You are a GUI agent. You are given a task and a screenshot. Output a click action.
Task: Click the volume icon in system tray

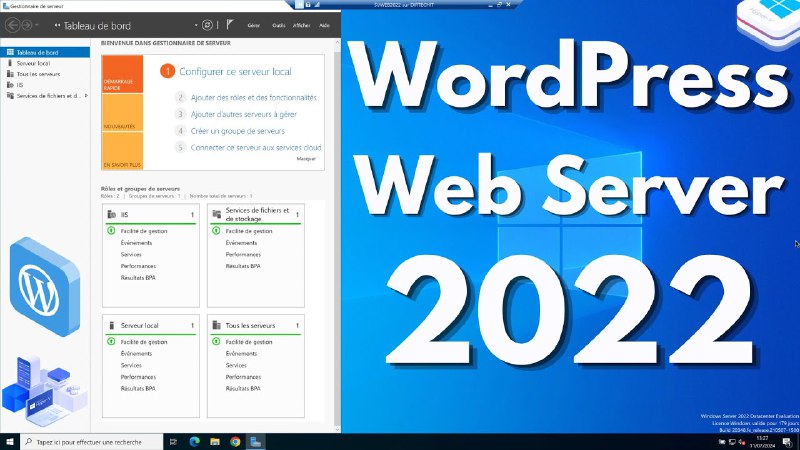(x=742, y=442)
